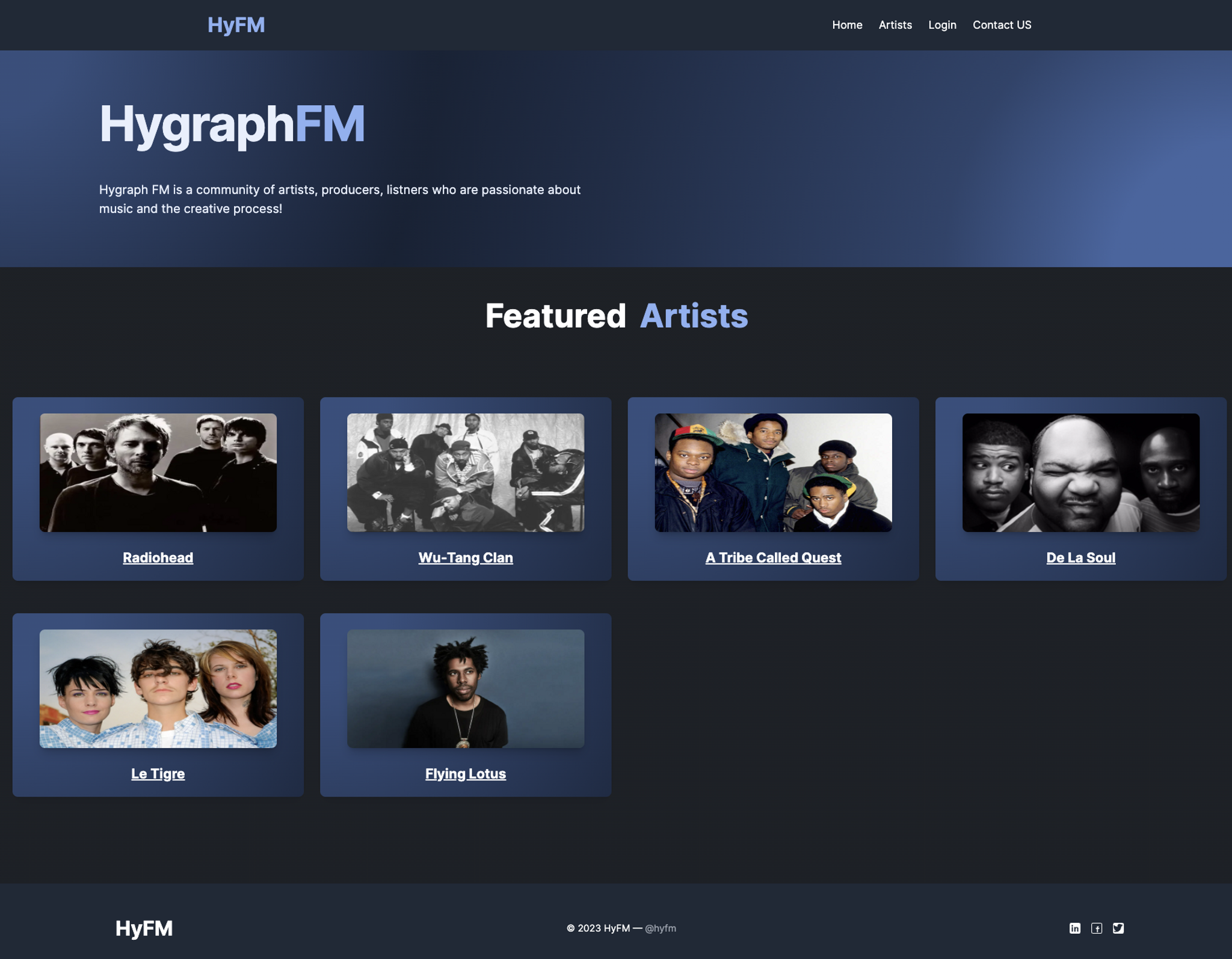The width and height of the screenshot is (1232, 959).
Task: Click the De La Soul photo
Action: [x=1080, y=472]
